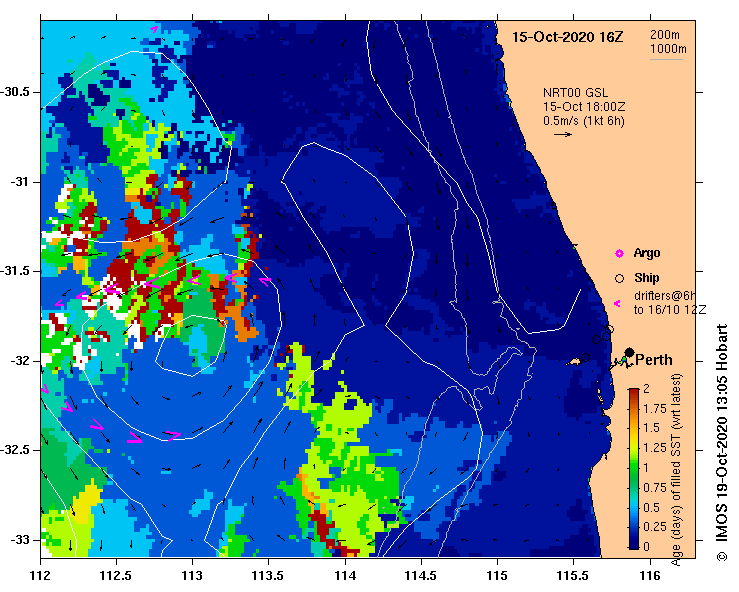The height and width of the screenshot is (592, 739).
Task: Click the black dot marking Perth
Action: [x=629, y=352]
